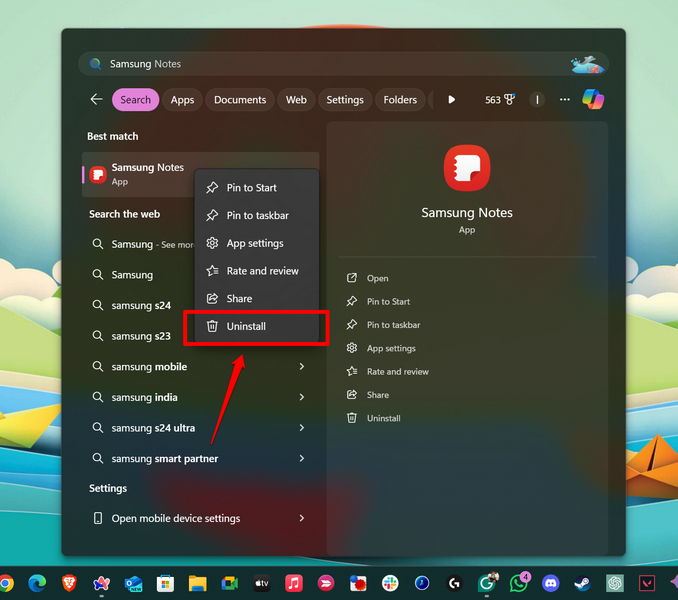This screenshot has height=600, width=678.
Task: Select the 'samsung india' web suggestion
Action: tap(144, 397)
